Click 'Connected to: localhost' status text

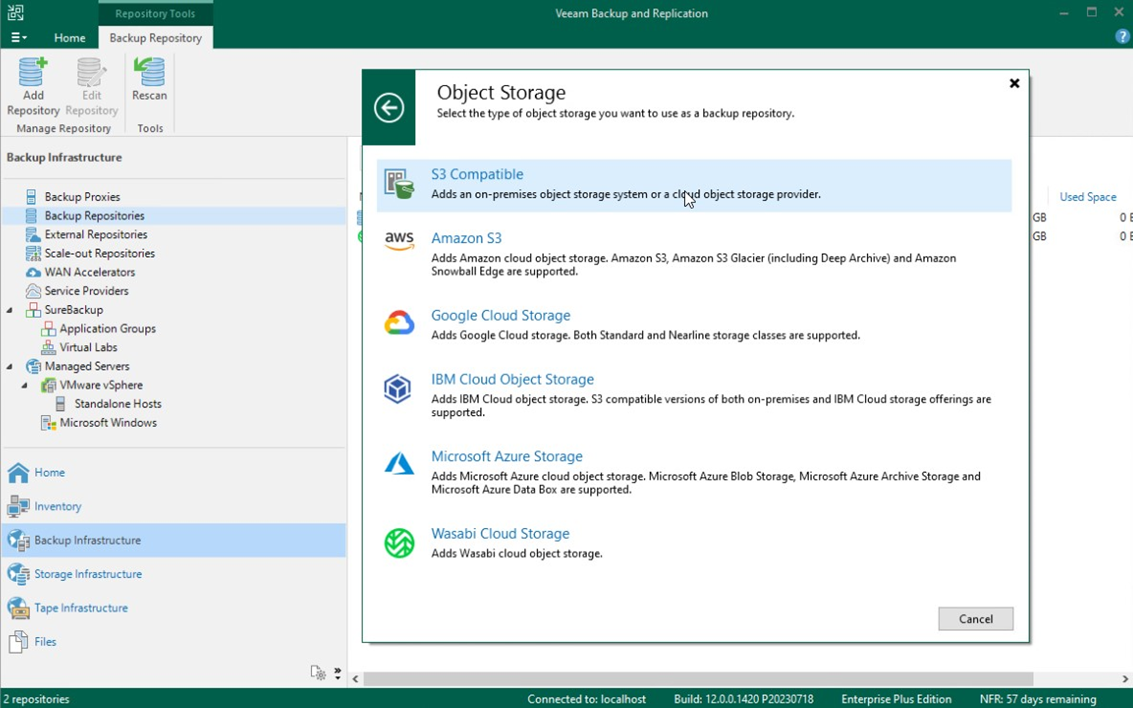pyautogui.click(x=586, y=699)
